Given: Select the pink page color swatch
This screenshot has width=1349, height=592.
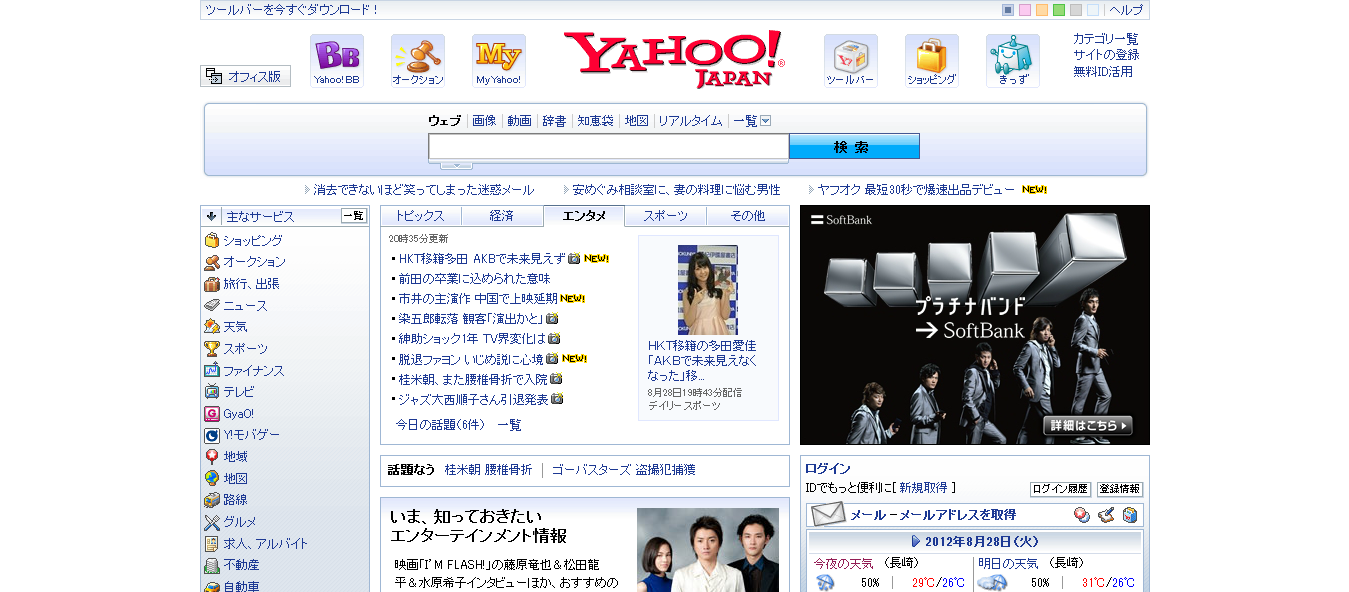Looking at the screenshot, I should [x=1025, y=10].
